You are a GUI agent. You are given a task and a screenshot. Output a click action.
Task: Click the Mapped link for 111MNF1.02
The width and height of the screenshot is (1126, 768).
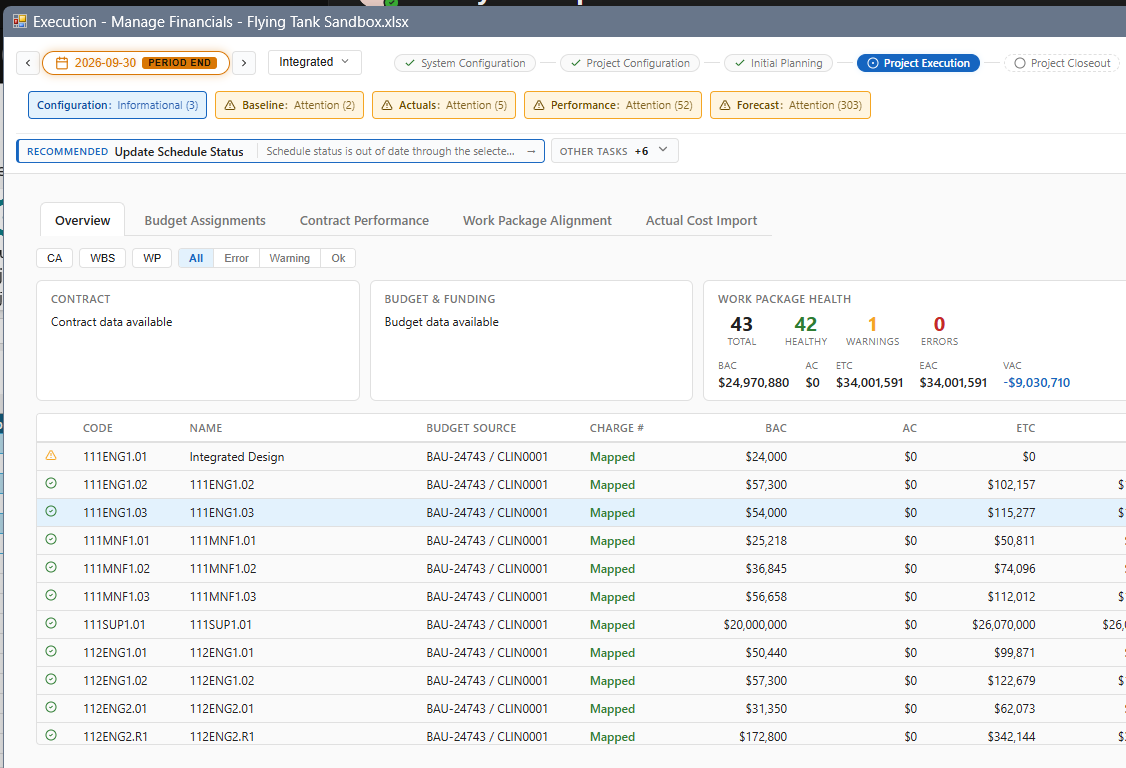tap(613, 569)
